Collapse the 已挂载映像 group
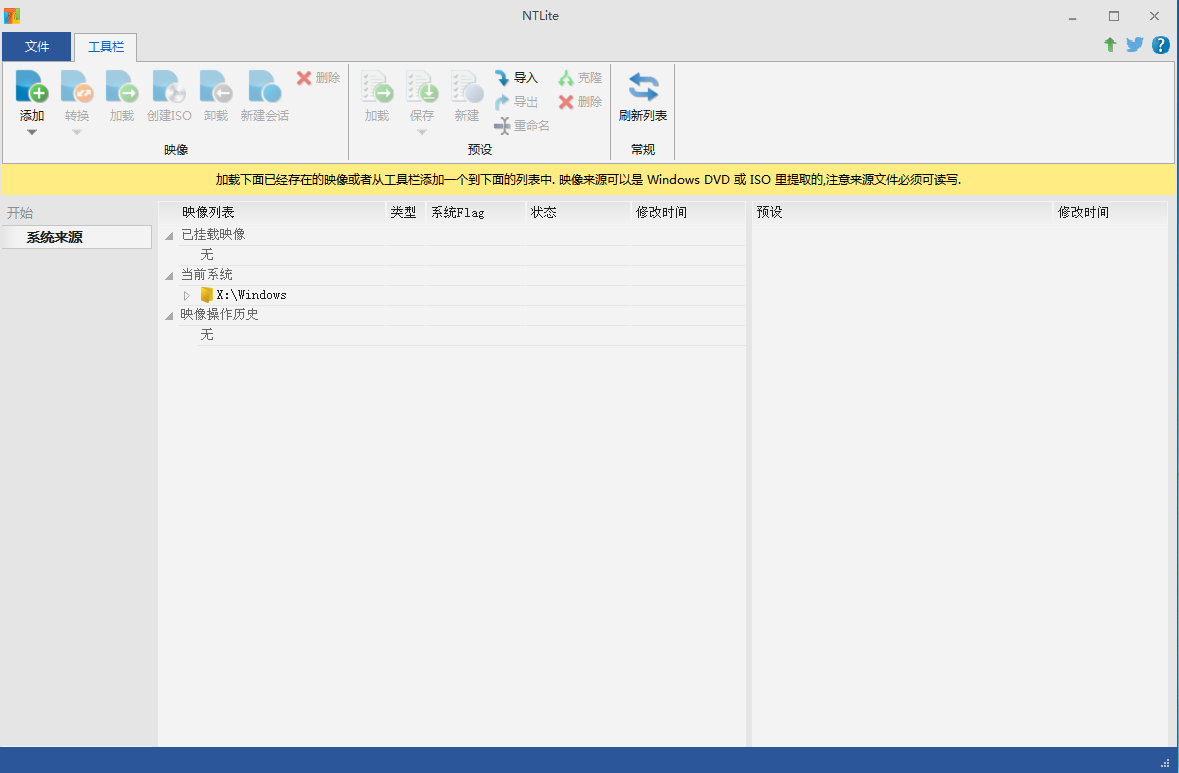This screenshot has height=773, width=1179. click(x=169, y=235)
